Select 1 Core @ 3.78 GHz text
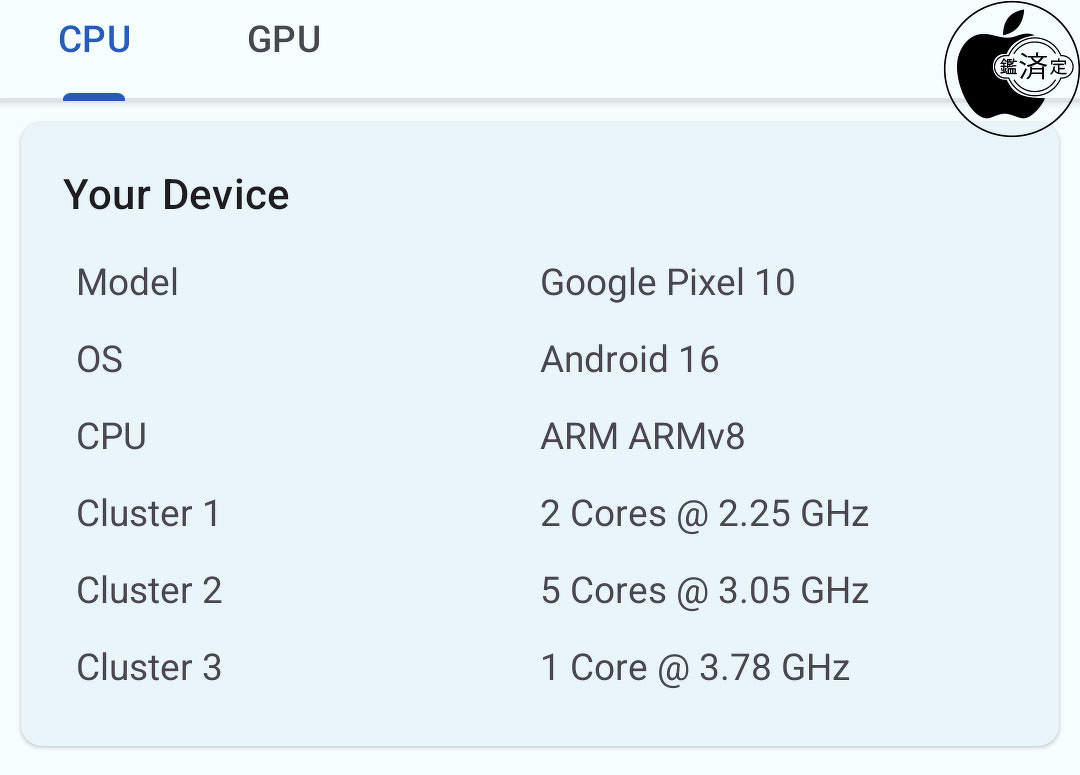 [x=695, y=668]
